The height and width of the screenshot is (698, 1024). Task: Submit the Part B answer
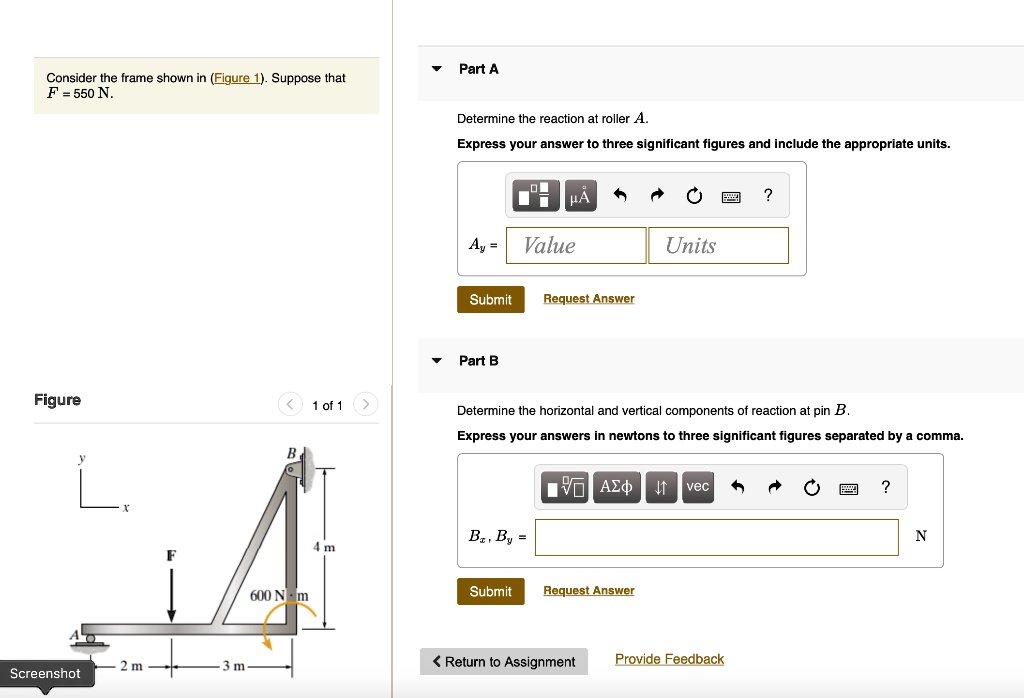tap(490, 591)
